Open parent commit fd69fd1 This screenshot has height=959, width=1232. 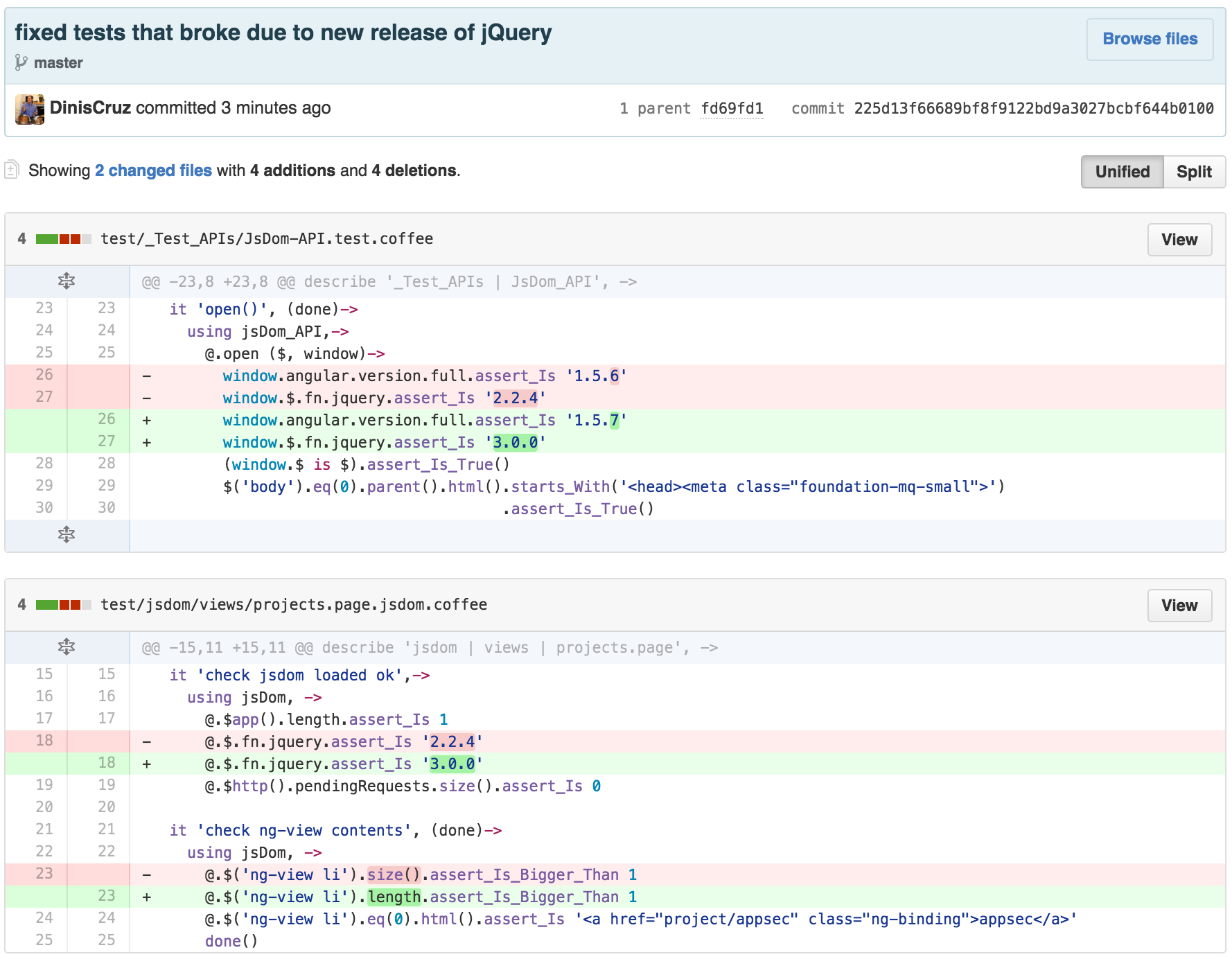pos(732,109)
